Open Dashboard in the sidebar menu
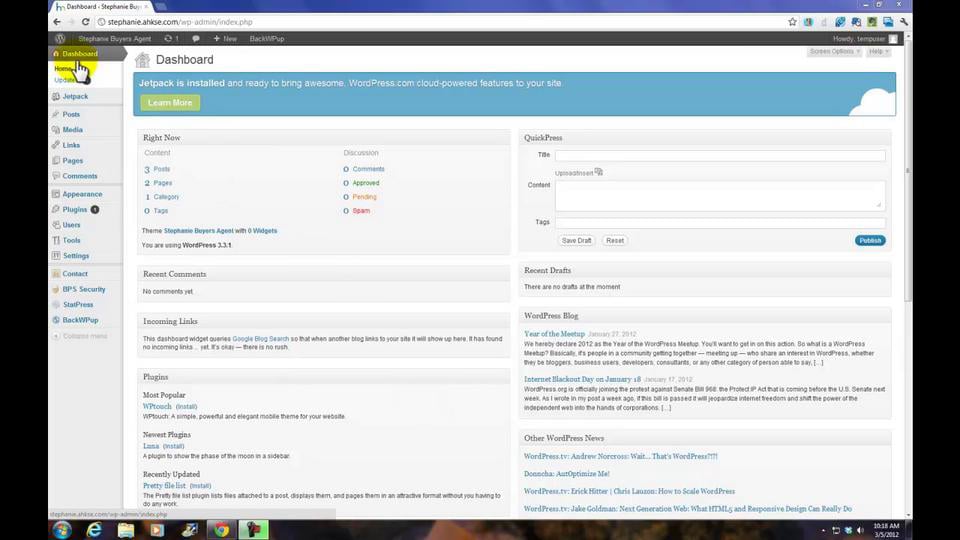 pyautogui.click(x=80, y=53)
